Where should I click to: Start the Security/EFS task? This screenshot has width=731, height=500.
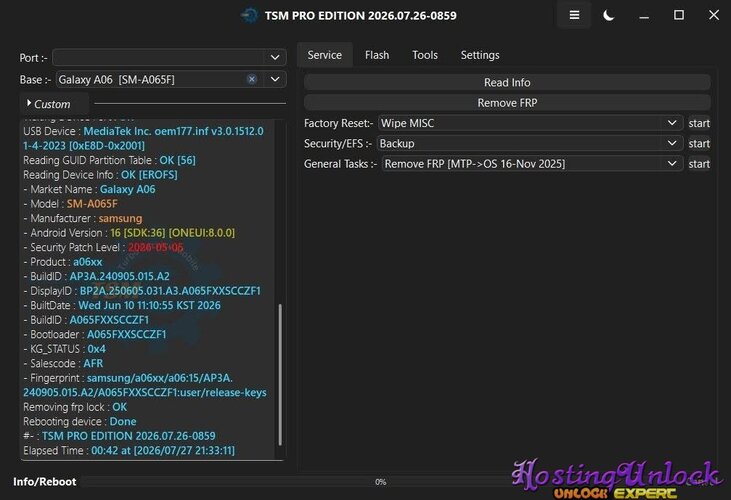tap(699, 144)
